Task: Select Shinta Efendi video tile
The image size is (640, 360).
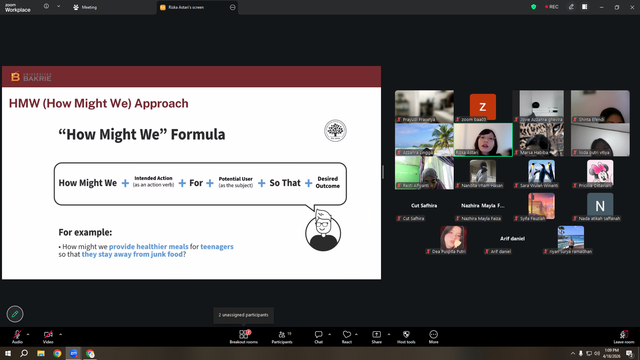Action: pos(600,107)
